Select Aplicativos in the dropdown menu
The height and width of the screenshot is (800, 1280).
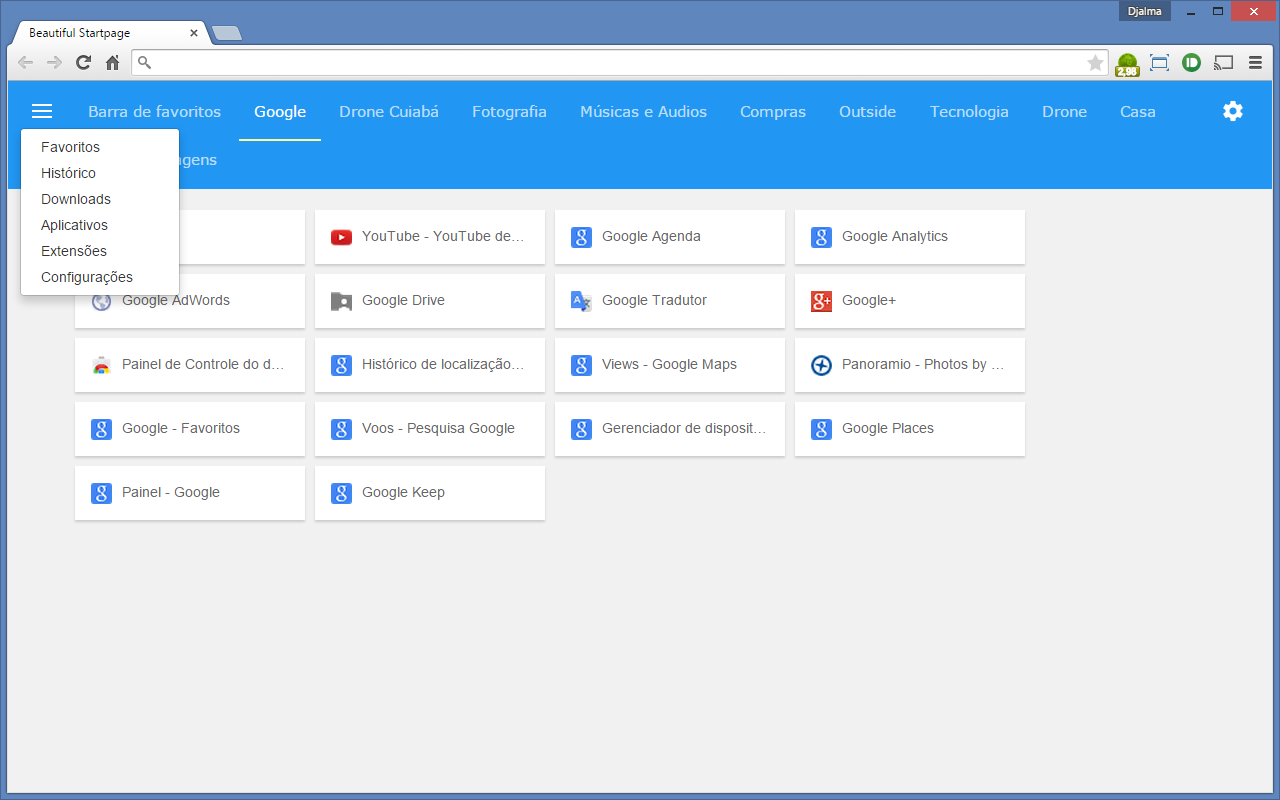tap(100, 225)
